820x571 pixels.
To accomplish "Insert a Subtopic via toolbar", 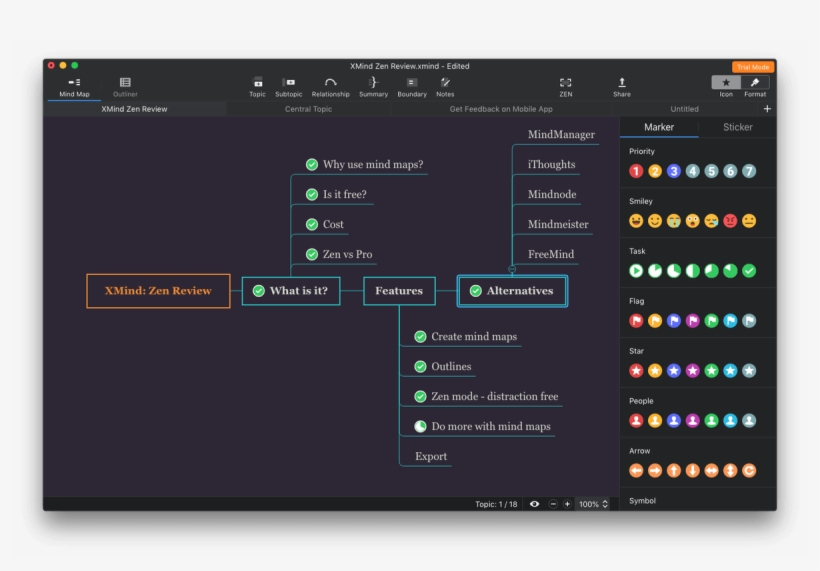I will [289, 87].
